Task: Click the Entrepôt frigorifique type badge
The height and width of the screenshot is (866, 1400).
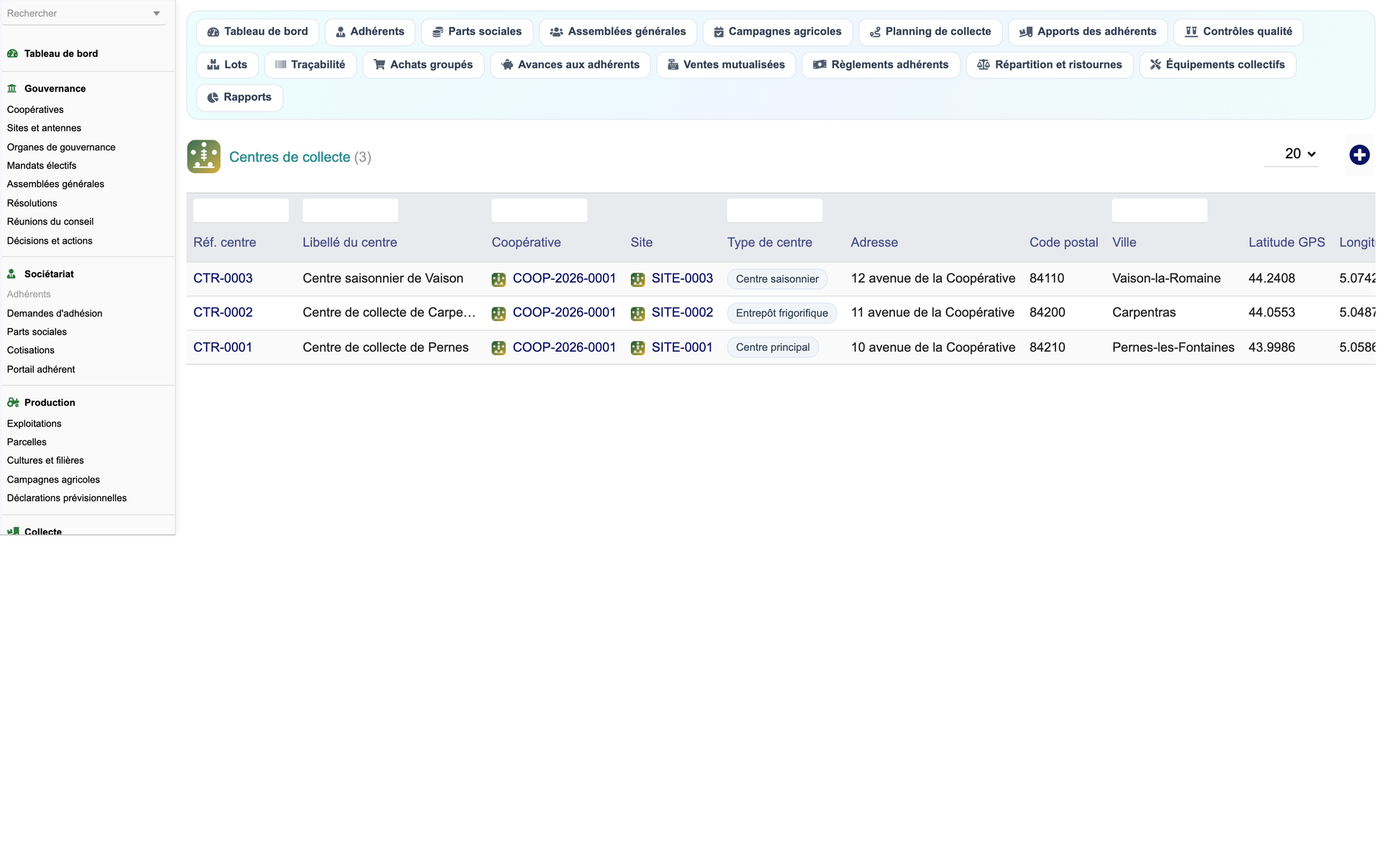Action: tap(781, 313)
